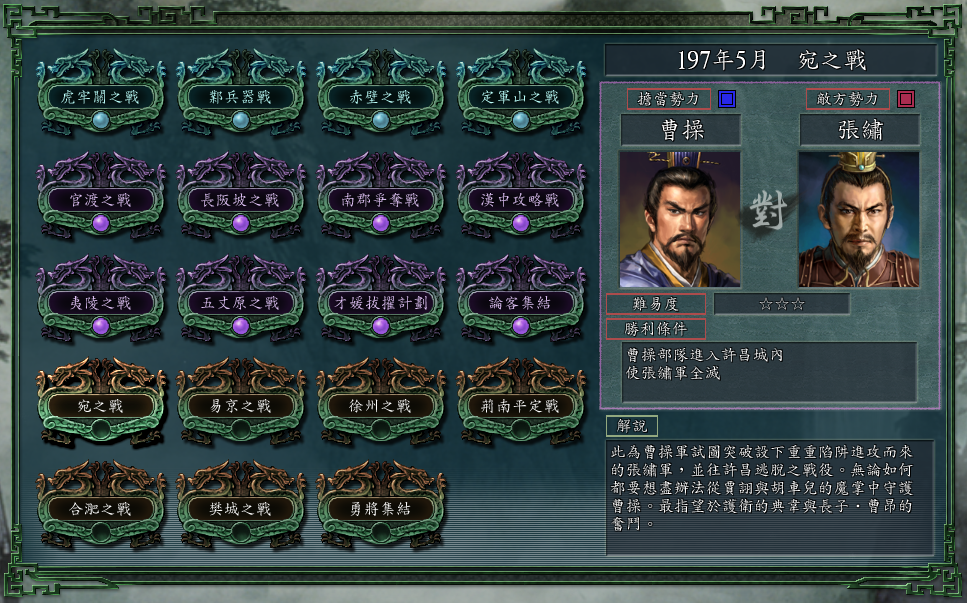Click the blue player faction color square
This screenshot has height=603, width=967.
(x=727, y=99)
